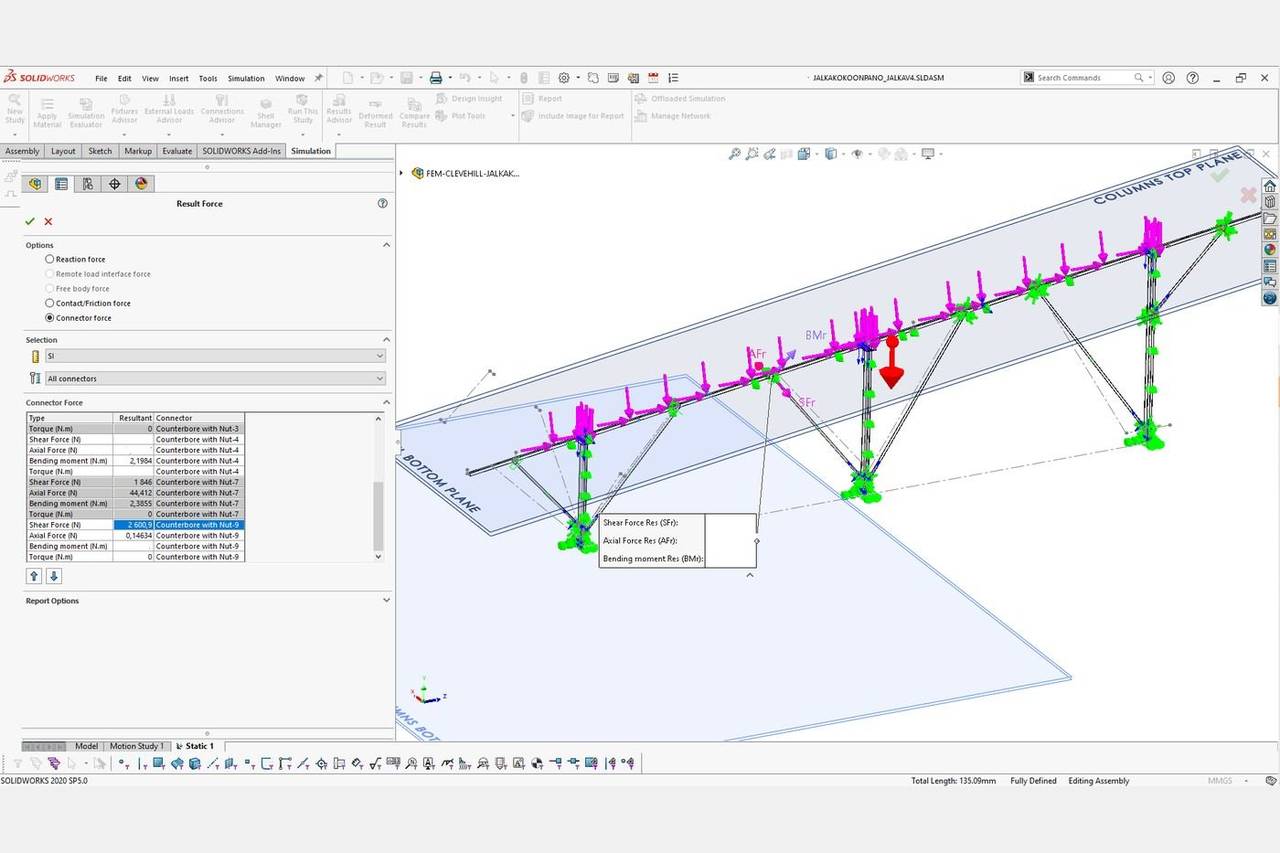1280x853 pixels.
Task: Open the Insert menu
Action: pos(179,78)
